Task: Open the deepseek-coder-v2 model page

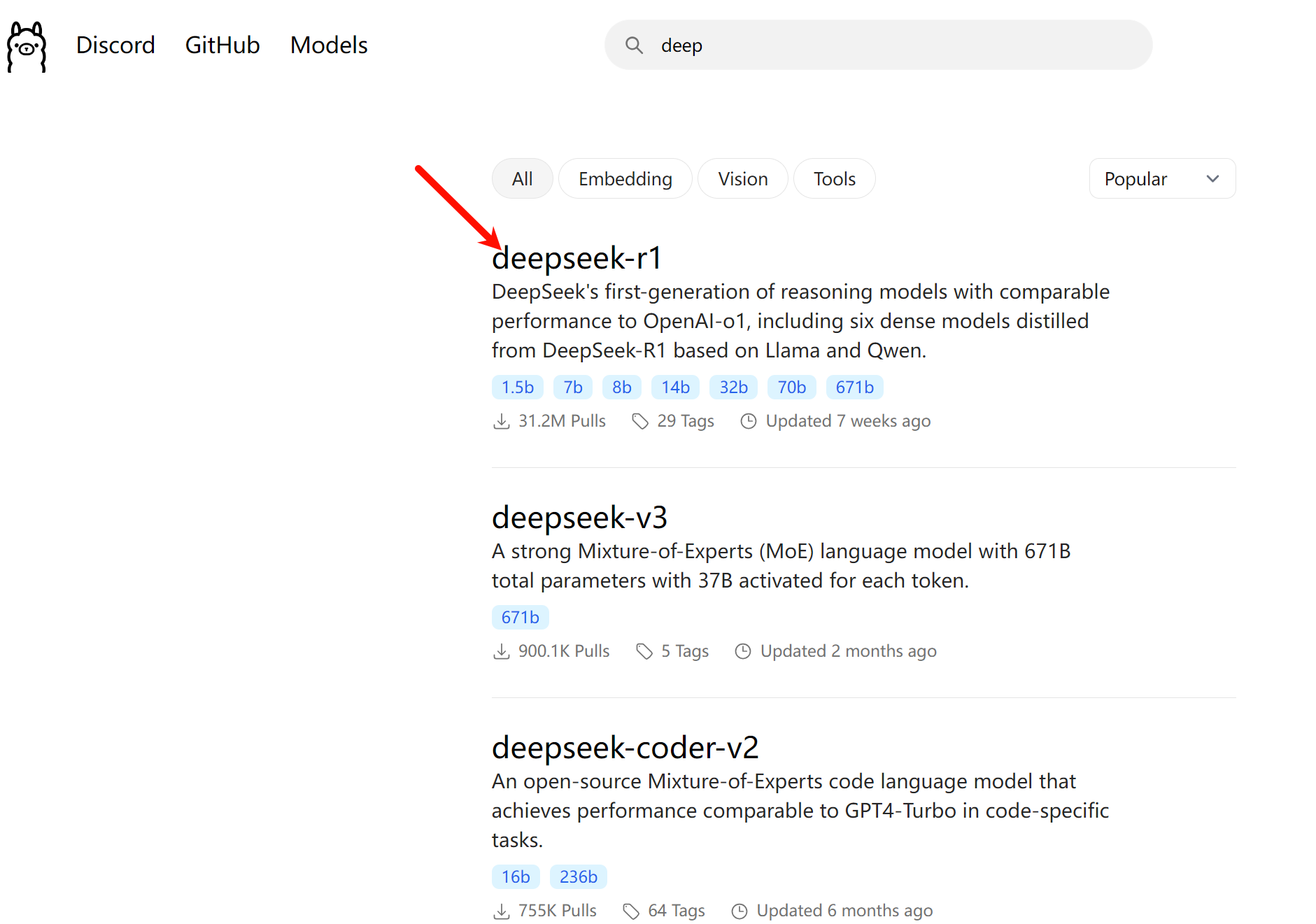Action: [625, 748]
